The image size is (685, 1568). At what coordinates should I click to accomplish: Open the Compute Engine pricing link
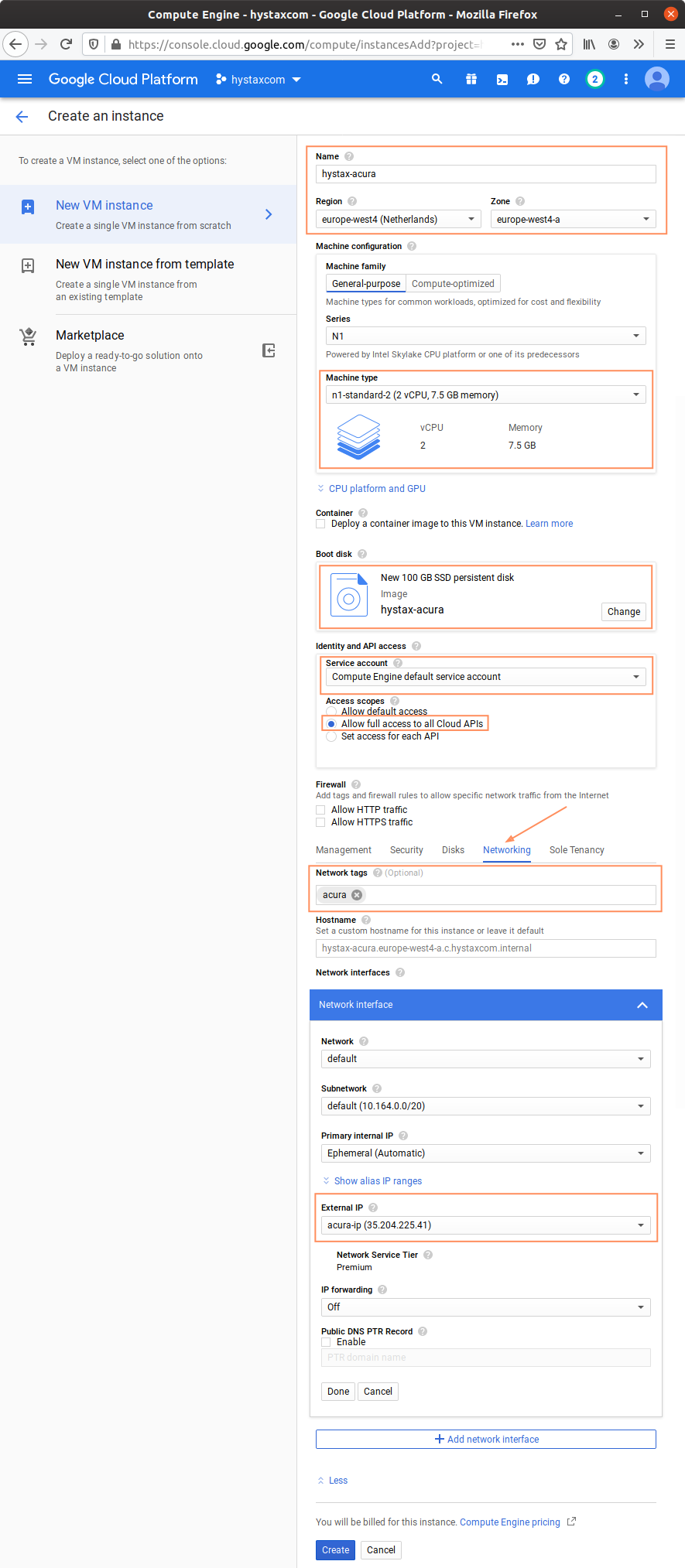[510, 1522]
